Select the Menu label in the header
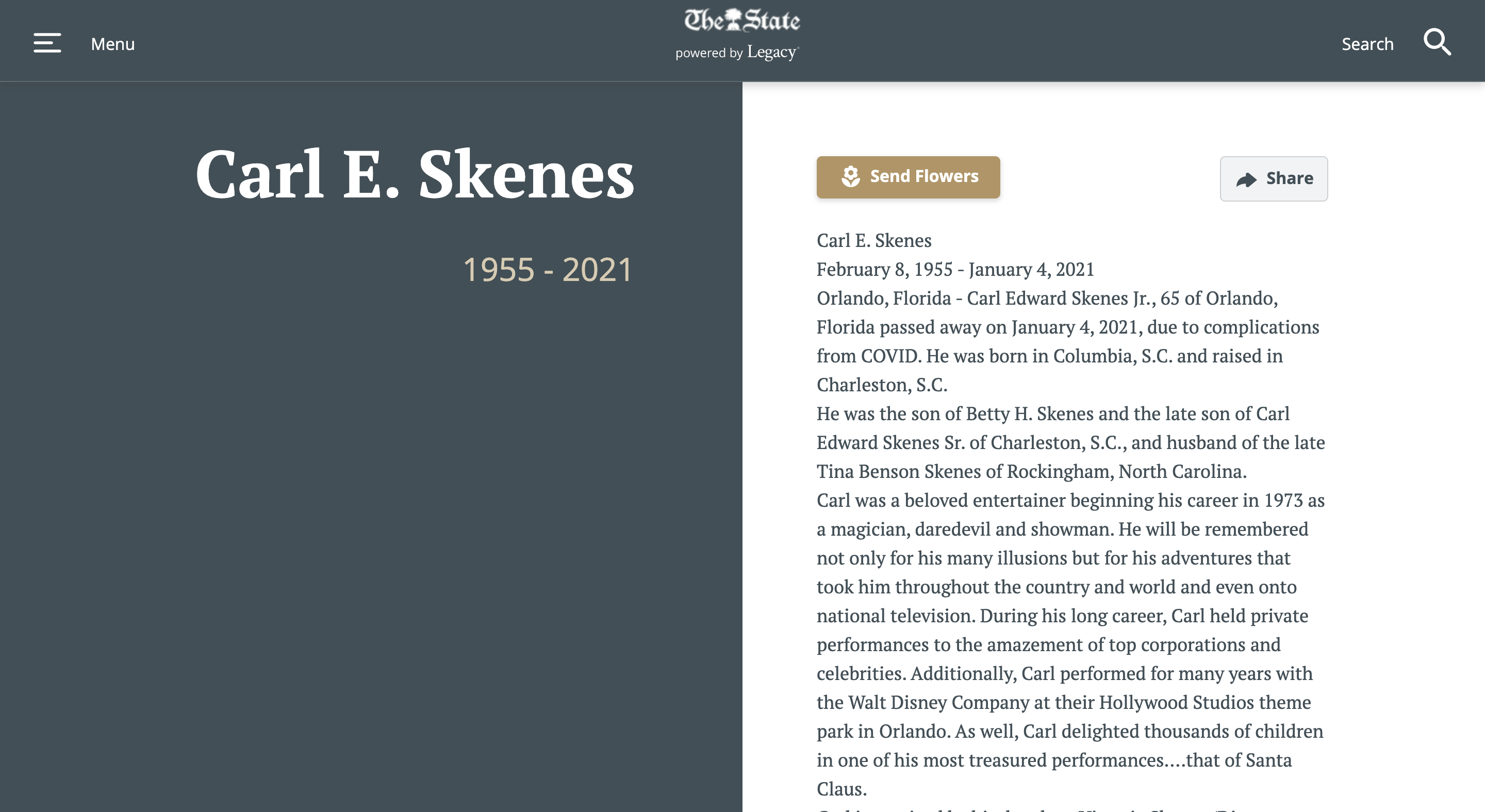The image size is (1485, 812). pyautogui.click(x=113, y=44)
